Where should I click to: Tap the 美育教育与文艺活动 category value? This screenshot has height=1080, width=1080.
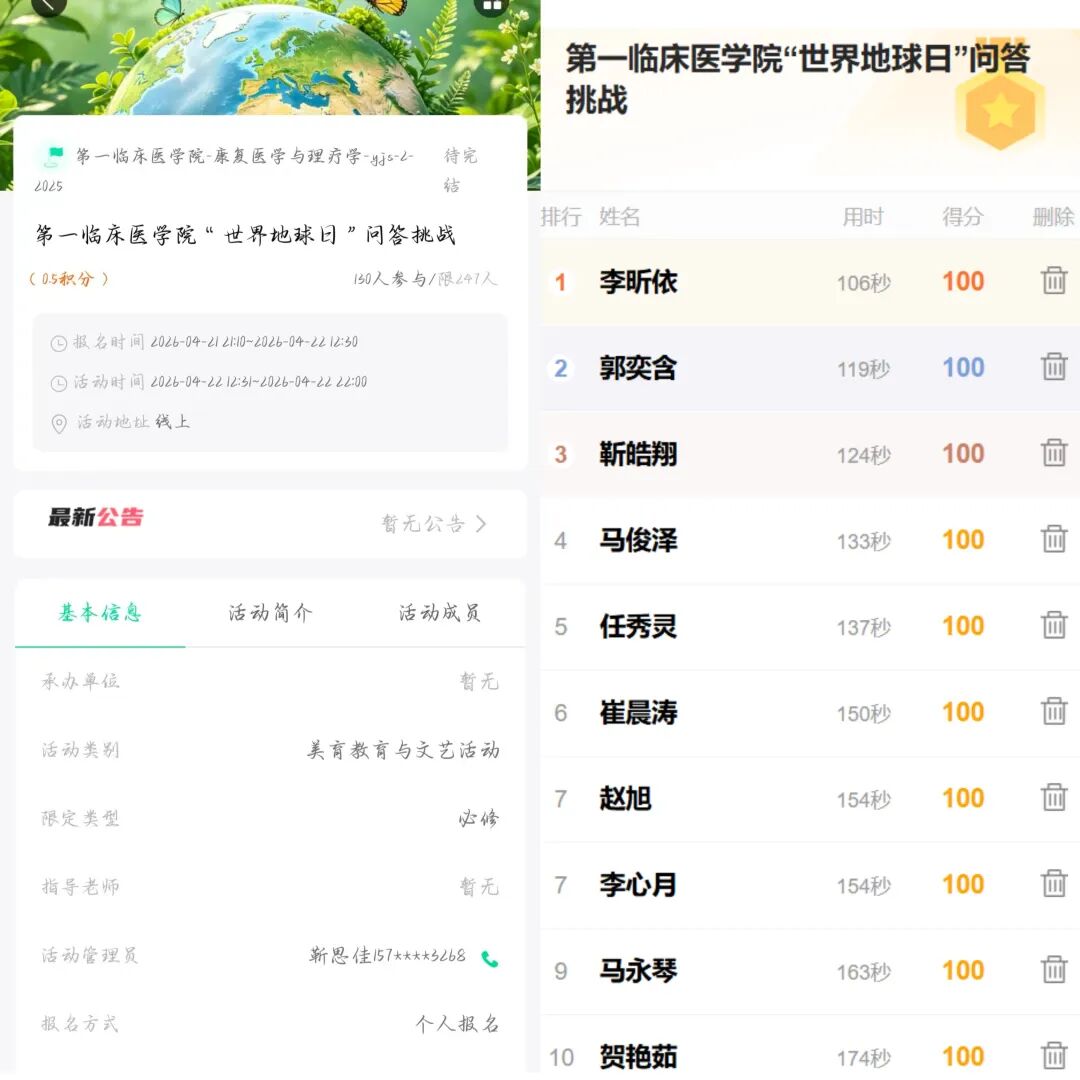tap(404, 749)
